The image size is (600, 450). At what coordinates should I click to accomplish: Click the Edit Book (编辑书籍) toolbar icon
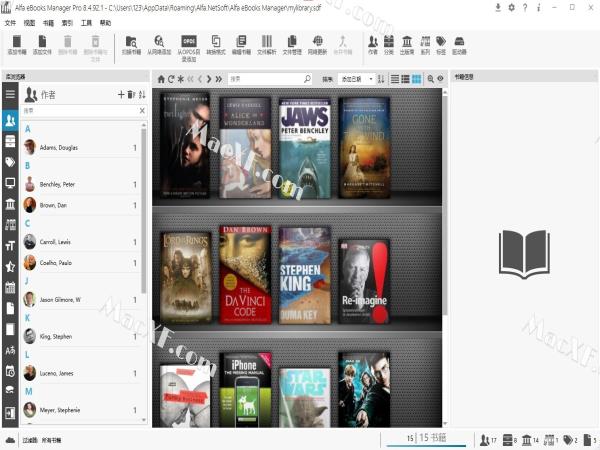(241, 41)
